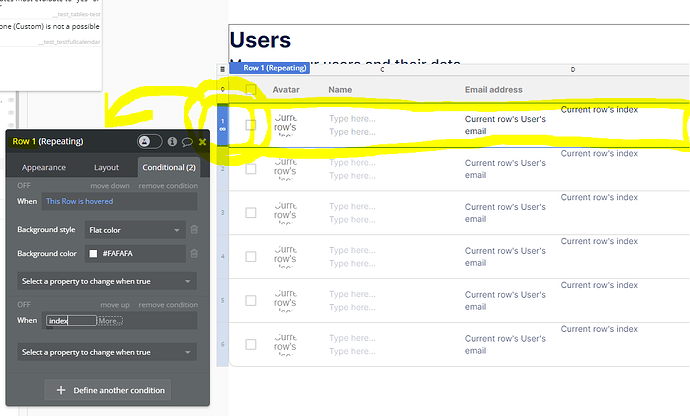The height and width of the screenshot is (416, 690).
Task: Click second Type here... input in row 1
Action: (x=352, y=132)
